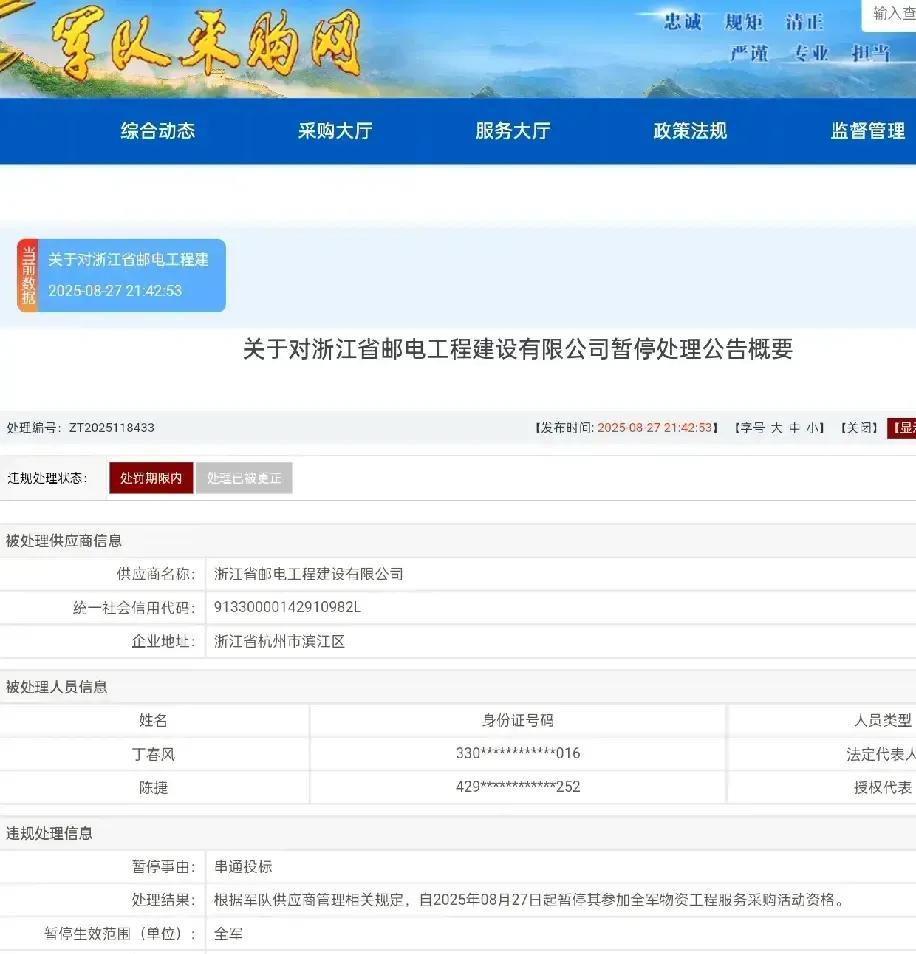Click the name cell 陈捷
This screenshot has height=954, width=916.
[x=153, y=787]
